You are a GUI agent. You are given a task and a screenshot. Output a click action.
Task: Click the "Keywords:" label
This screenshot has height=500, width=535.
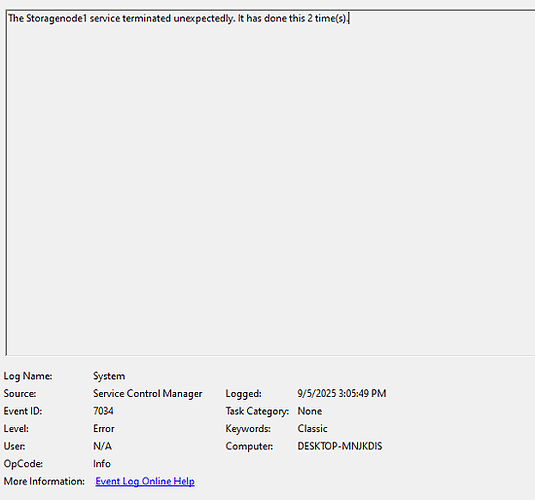[x=248, y=429]
